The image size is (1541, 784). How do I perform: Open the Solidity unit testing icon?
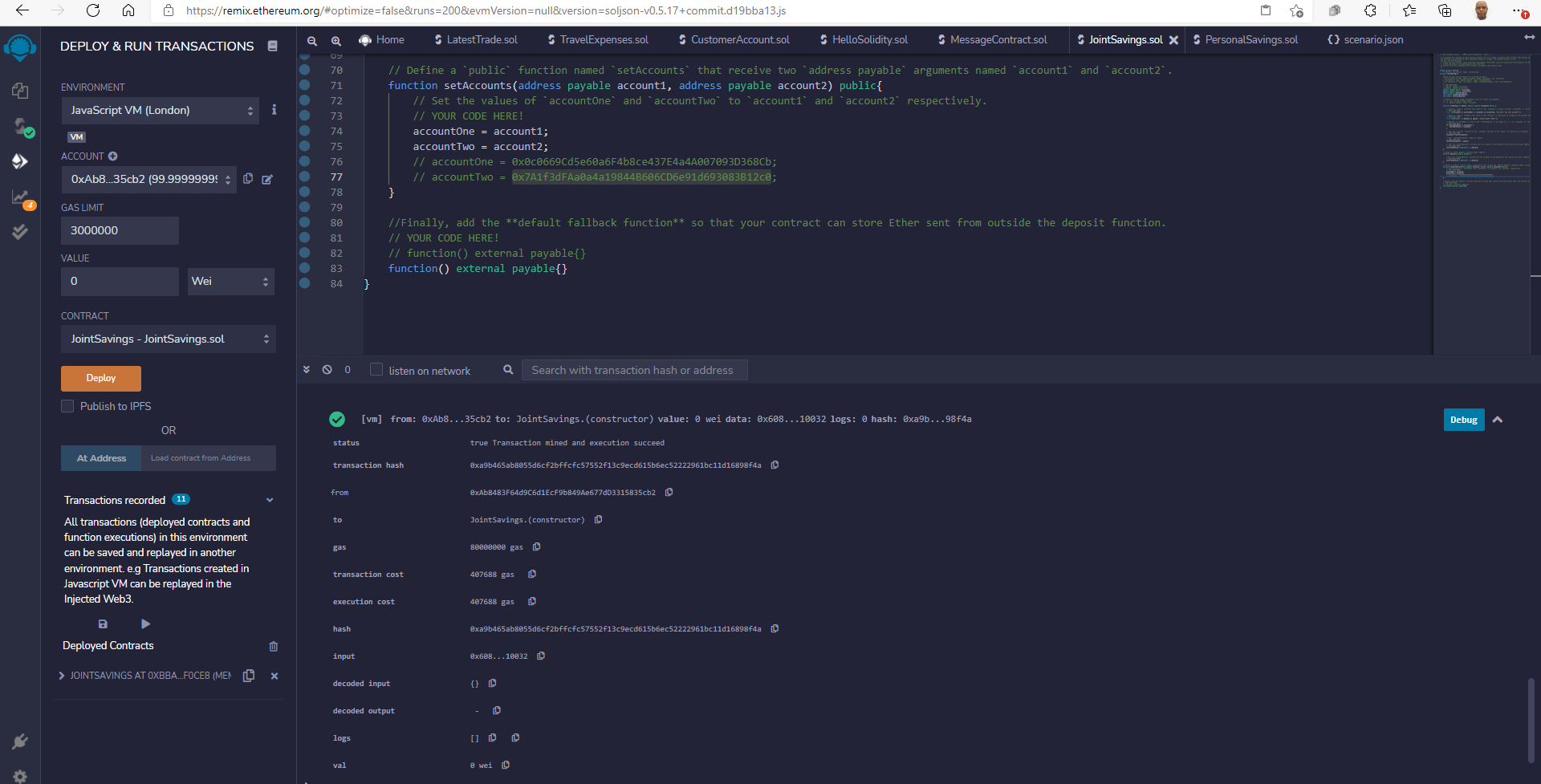point(20,232)
